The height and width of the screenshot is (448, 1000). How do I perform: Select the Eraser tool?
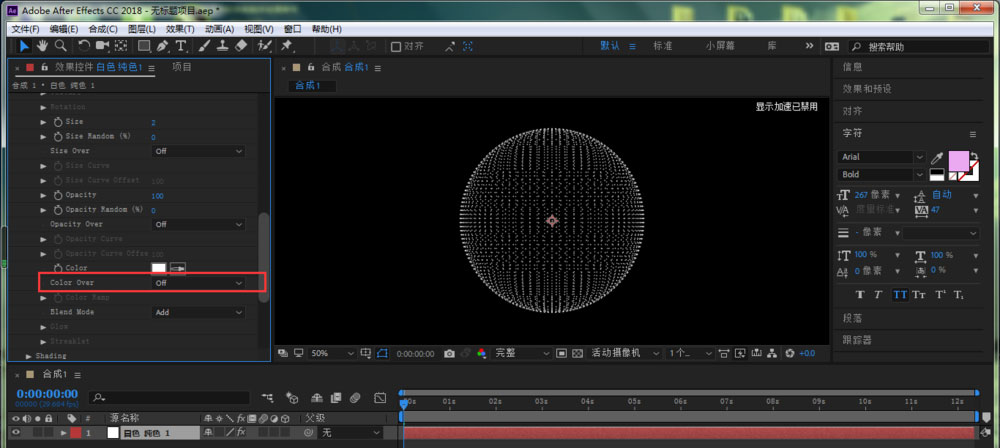240,46
